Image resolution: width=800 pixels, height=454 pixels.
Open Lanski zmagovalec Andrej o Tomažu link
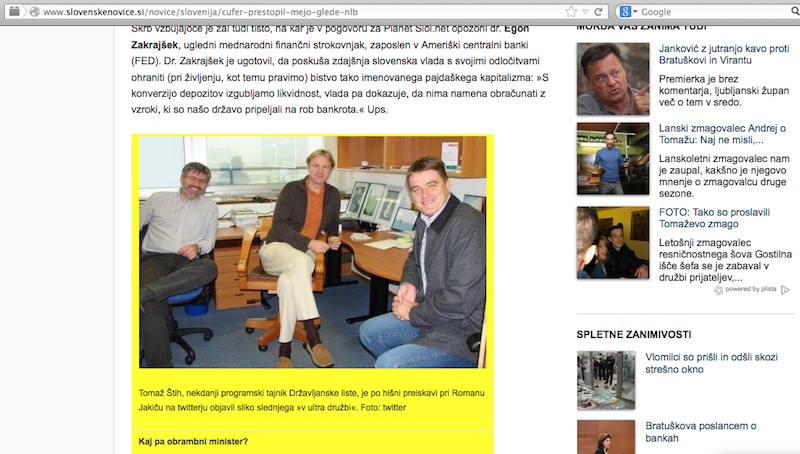[722, 134]
